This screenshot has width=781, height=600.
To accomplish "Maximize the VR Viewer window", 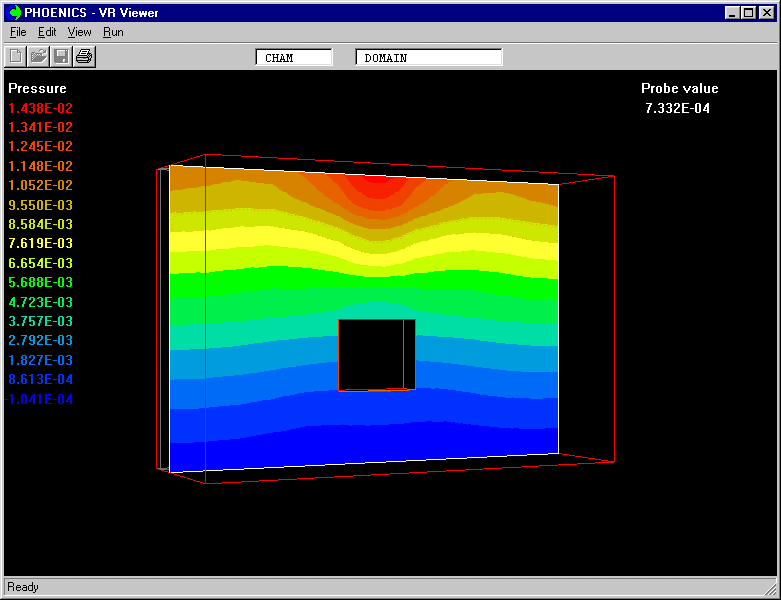I will 748,13.
